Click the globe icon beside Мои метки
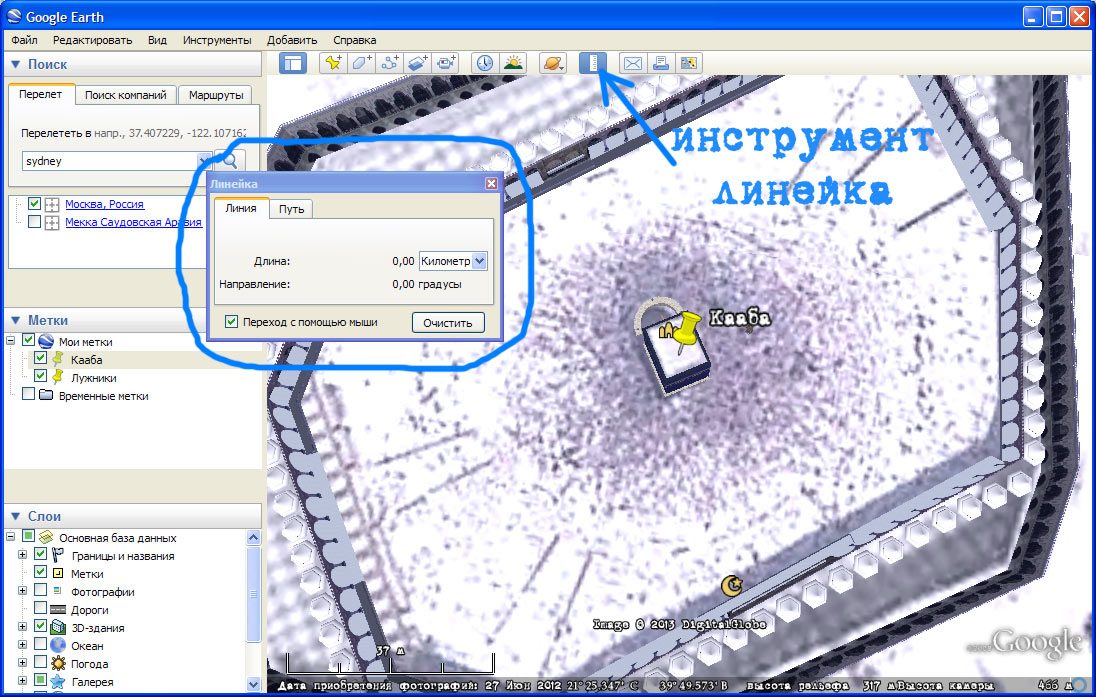 (x=46, y=341)
